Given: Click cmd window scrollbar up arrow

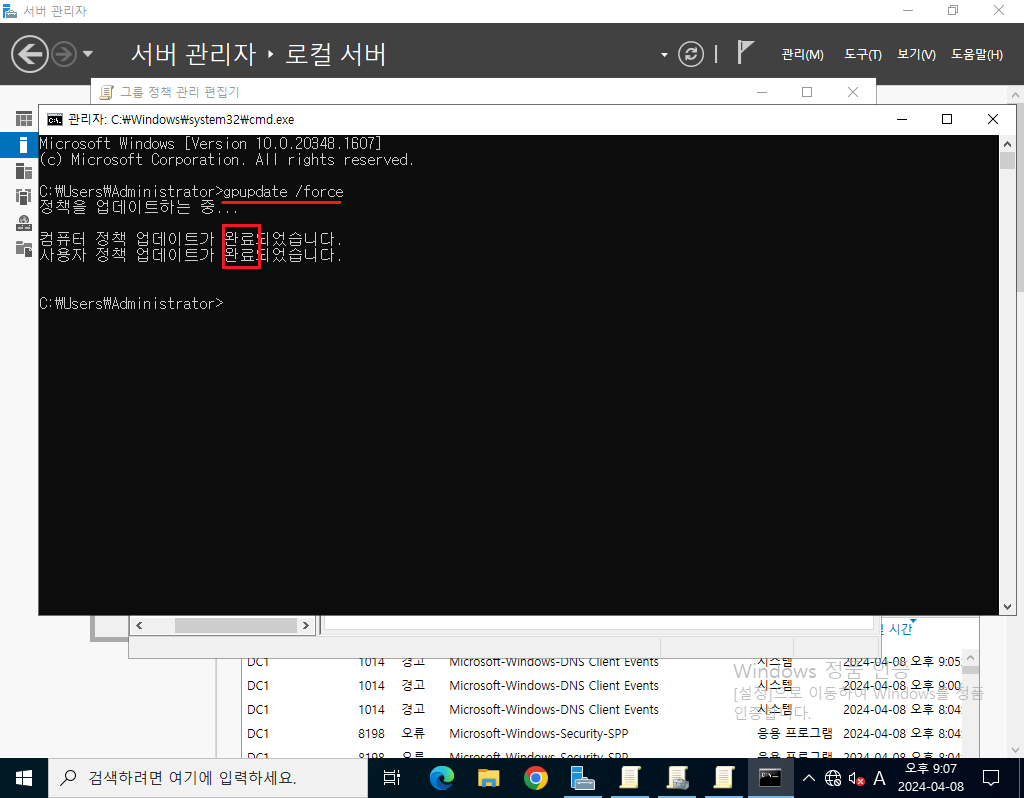Looking at the screenshot, I should tap(1007, 144).
